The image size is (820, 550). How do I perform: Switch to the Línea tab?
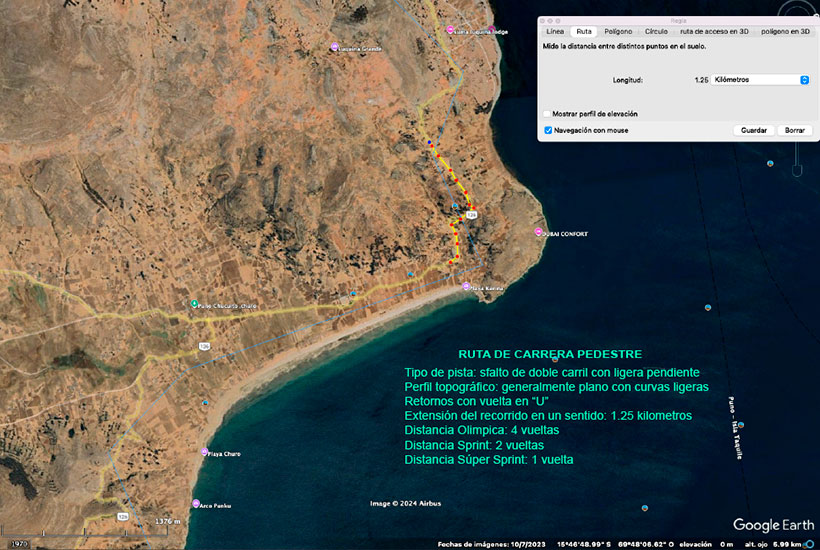coord(554,32)
